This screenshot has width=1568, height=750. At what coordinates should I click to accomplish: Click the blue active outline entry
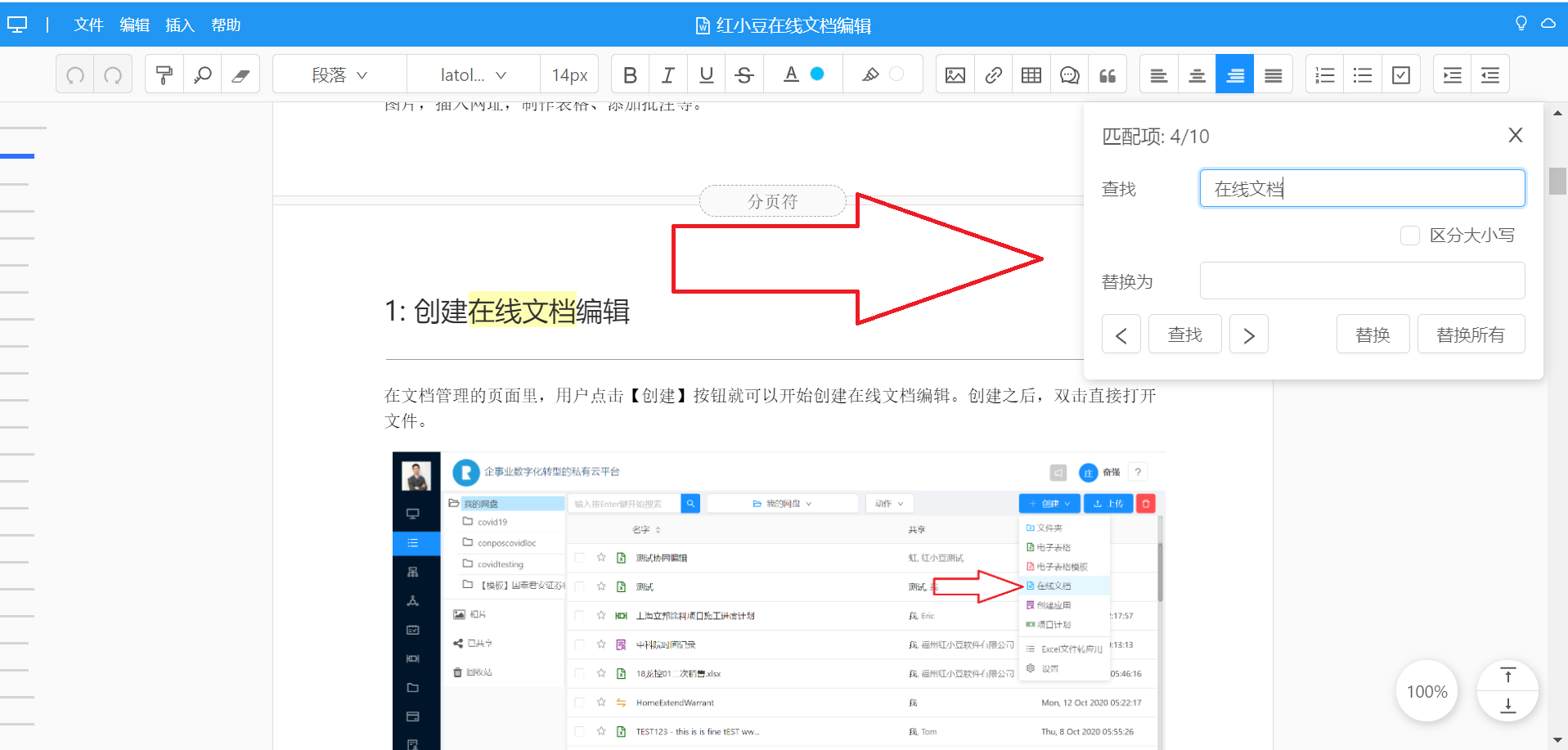point(17,155)
